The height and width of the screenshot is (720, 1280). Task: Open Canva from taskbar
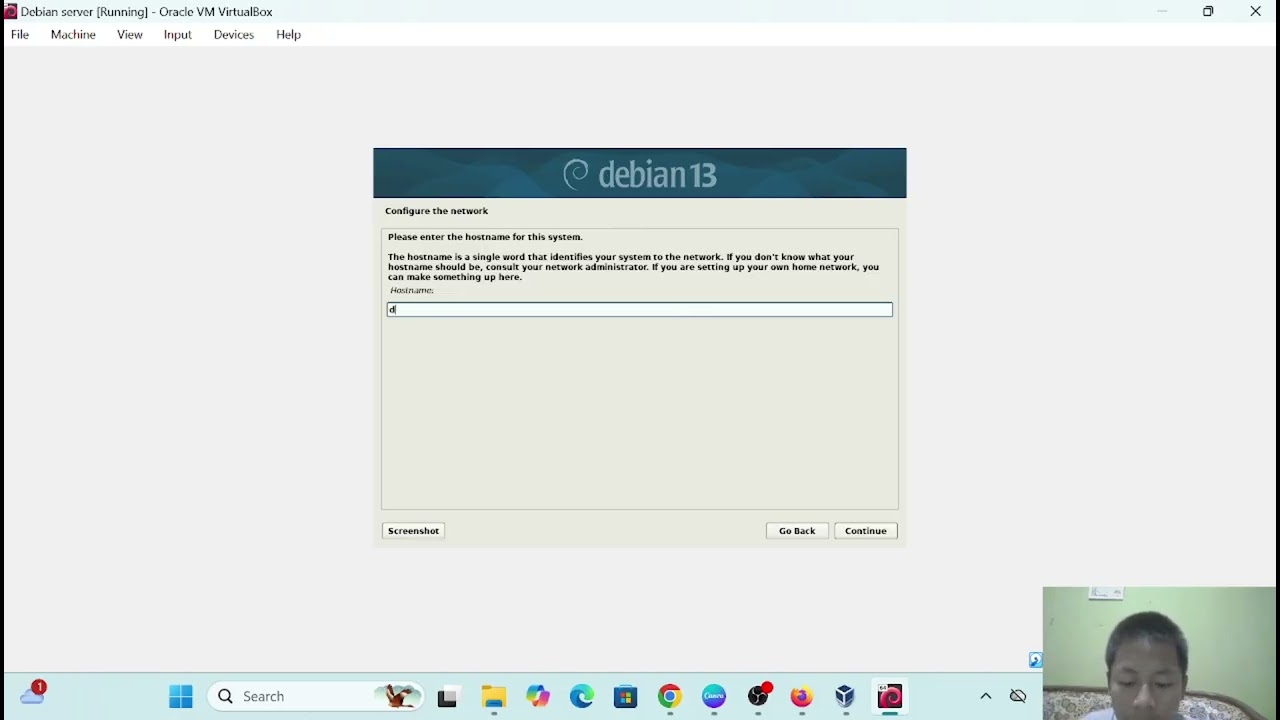(x=714, y=696)
